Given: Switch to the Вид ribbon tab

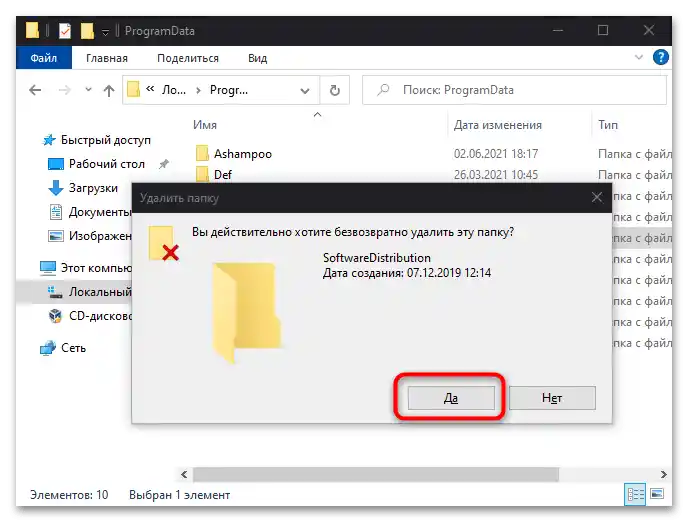Looking at the screenshot, I should 258,58.
